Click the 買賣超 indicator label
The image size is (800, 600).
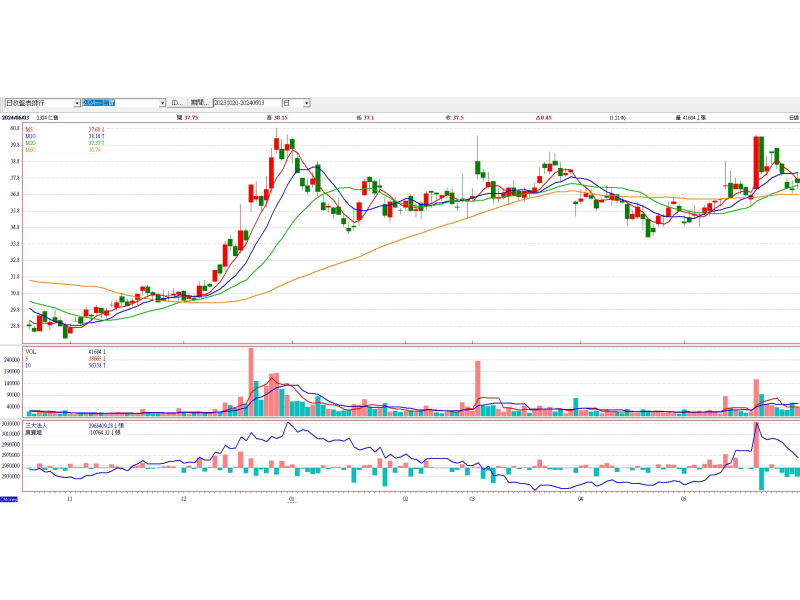click(x=32, y=432)
